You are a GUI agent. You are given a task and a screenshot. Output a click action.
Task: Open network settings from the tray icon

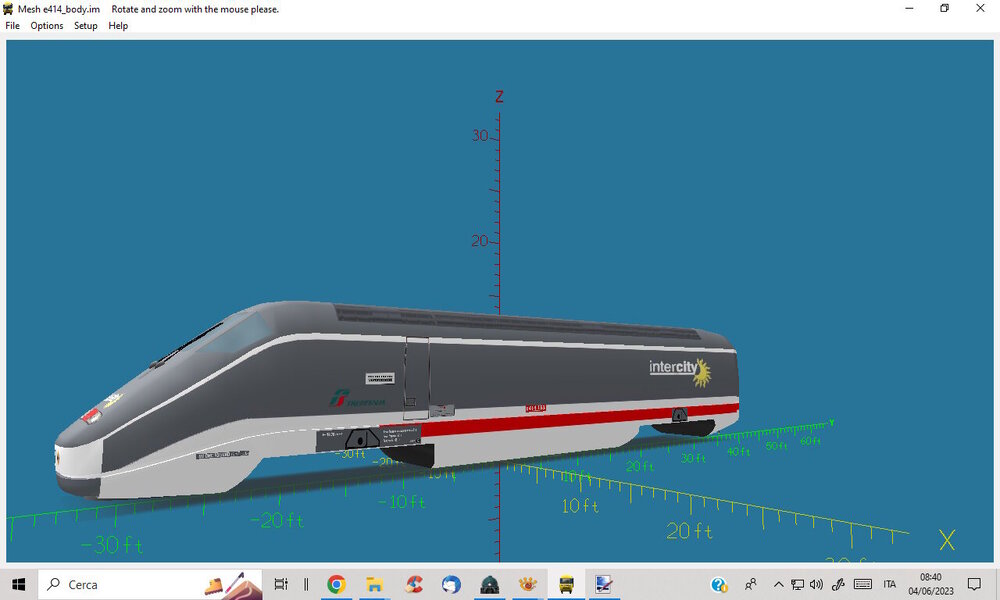[x=797, y=584]
